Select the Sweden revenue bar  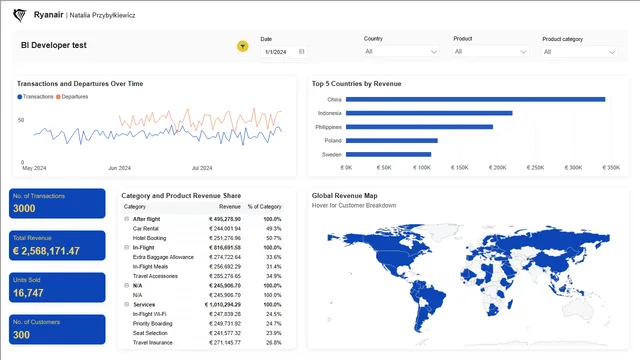[389, 154]
